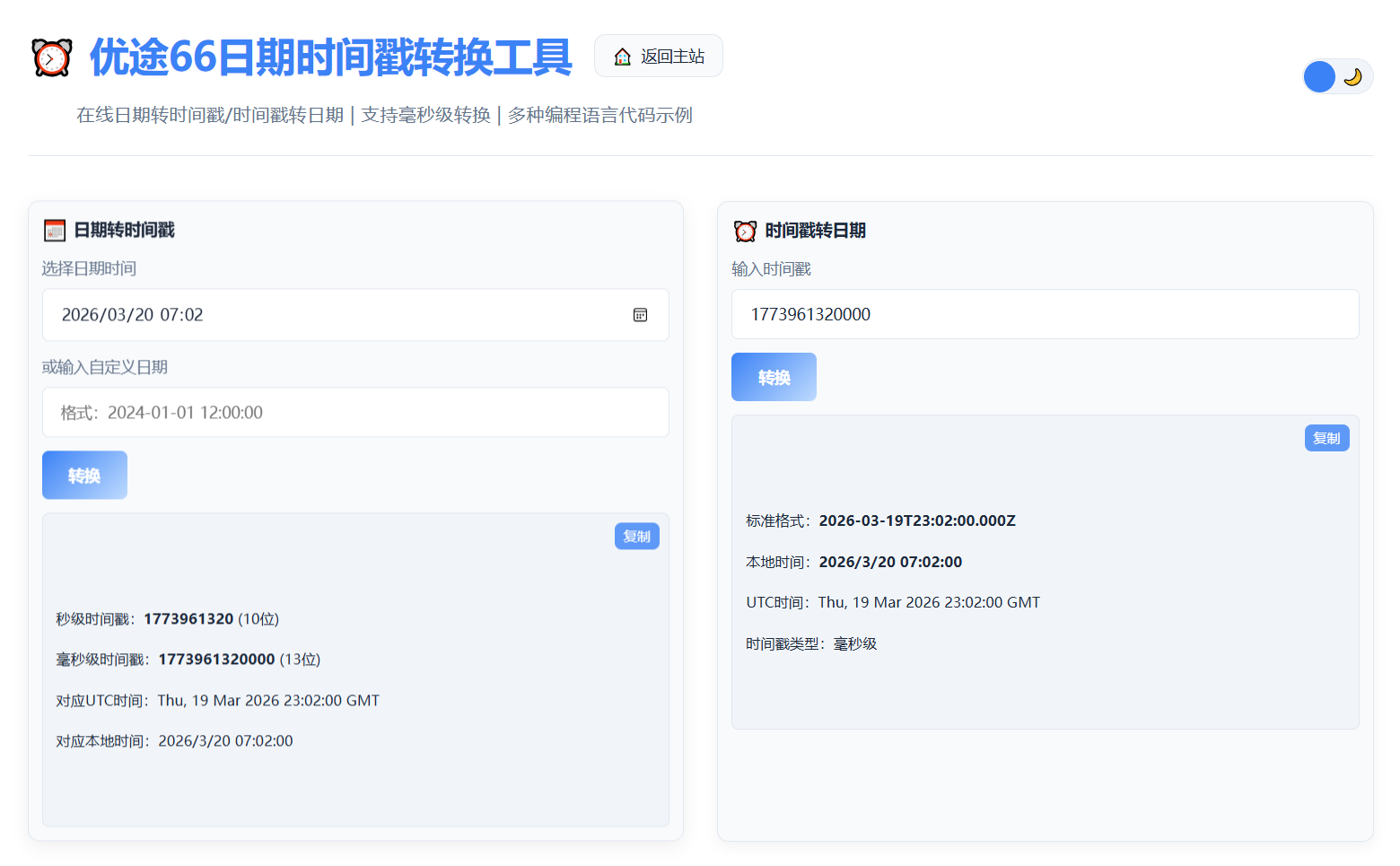Click the 对应UTC时间 line in left result

pyautogui.click(x=218, y=701)
